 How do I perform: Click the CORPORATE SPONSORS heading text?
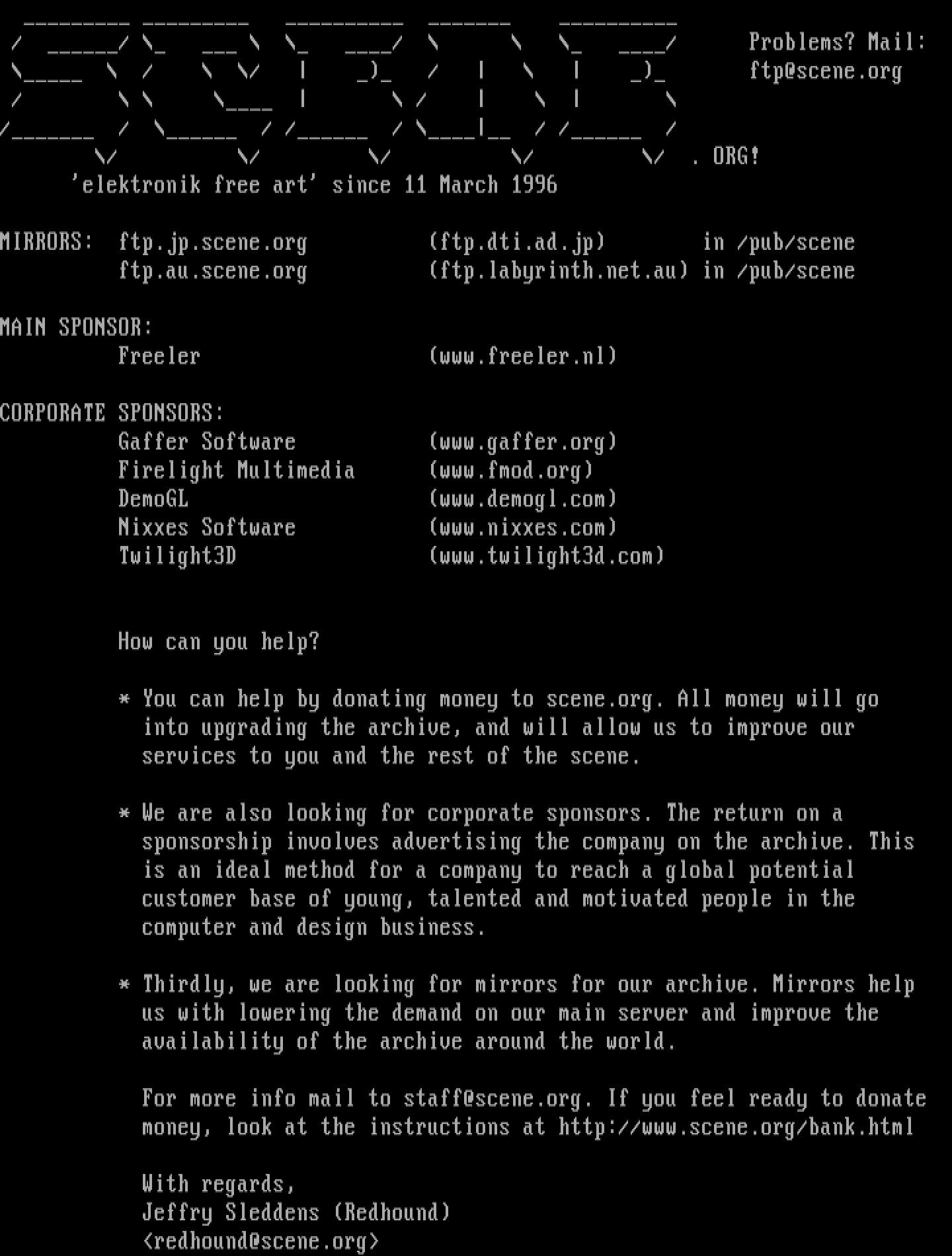coord(112,413)
